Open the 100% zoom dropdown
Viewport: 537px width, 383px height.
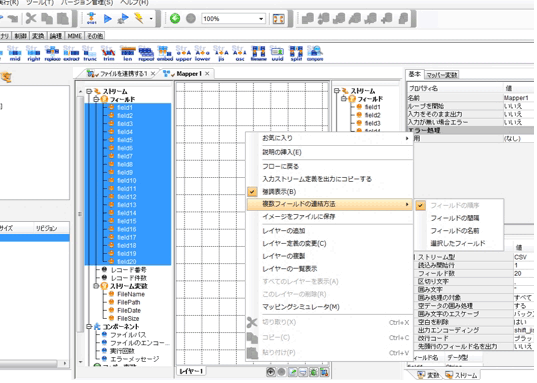pos(261,18)
